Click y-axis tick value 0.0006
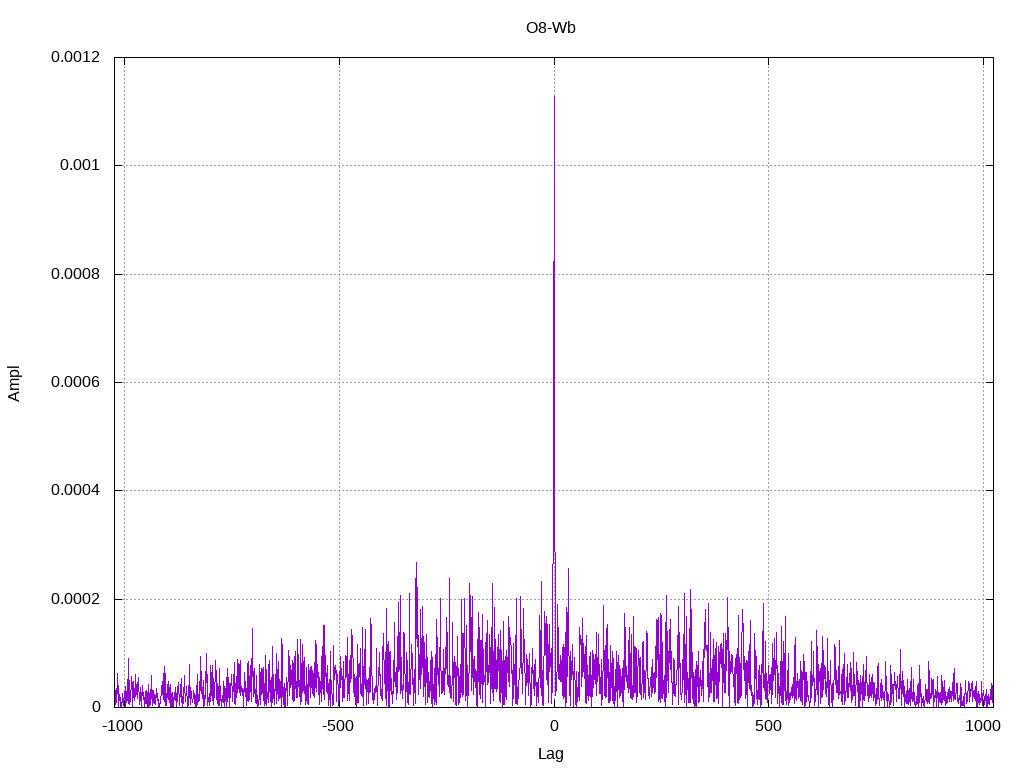The width and height of the screenshot is (1024, 768). (x=76, y=382)
